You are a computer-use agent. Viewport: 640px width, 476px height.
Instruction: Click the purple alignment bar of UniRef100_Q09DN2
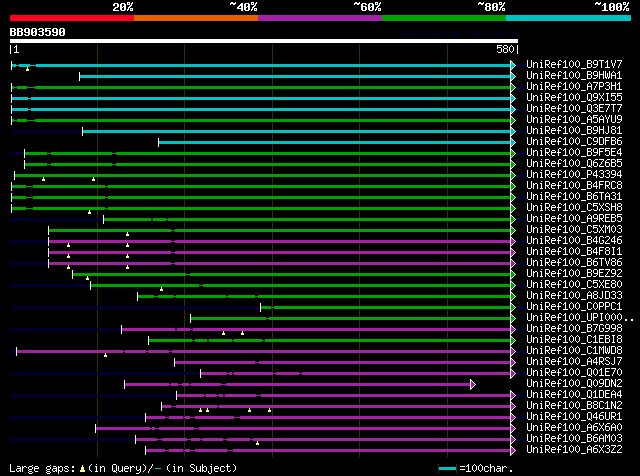click(298, 385)
